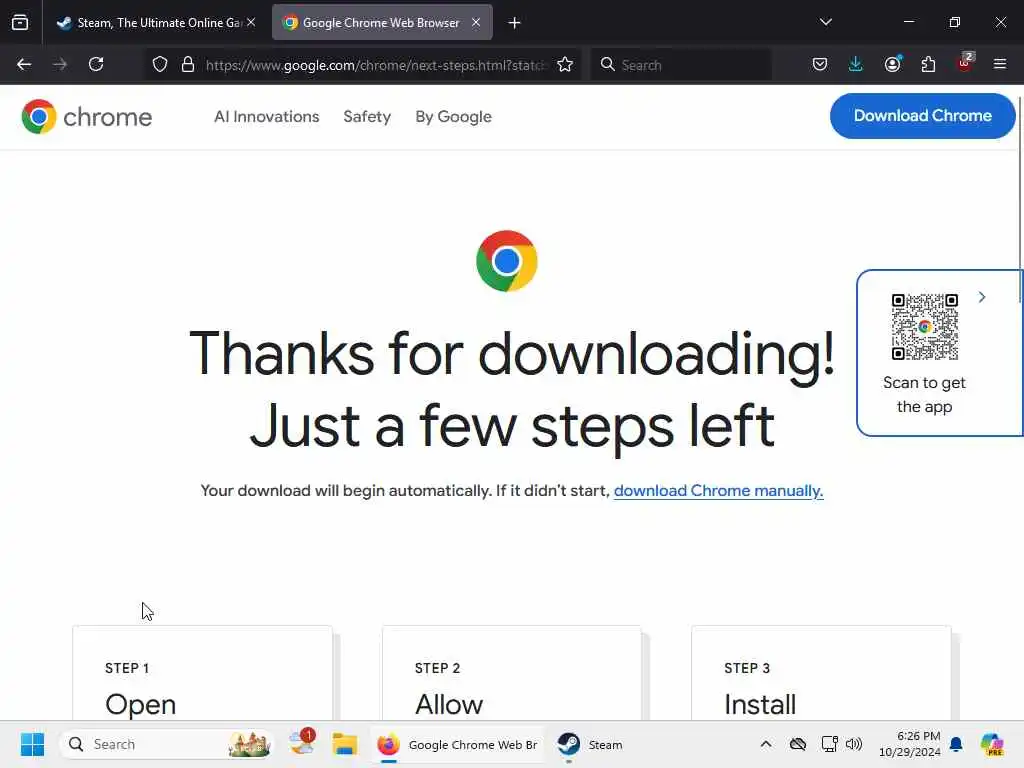Open the extensions puzzle icon
Screen dimensions: 1024x768
tap(928, 64)
